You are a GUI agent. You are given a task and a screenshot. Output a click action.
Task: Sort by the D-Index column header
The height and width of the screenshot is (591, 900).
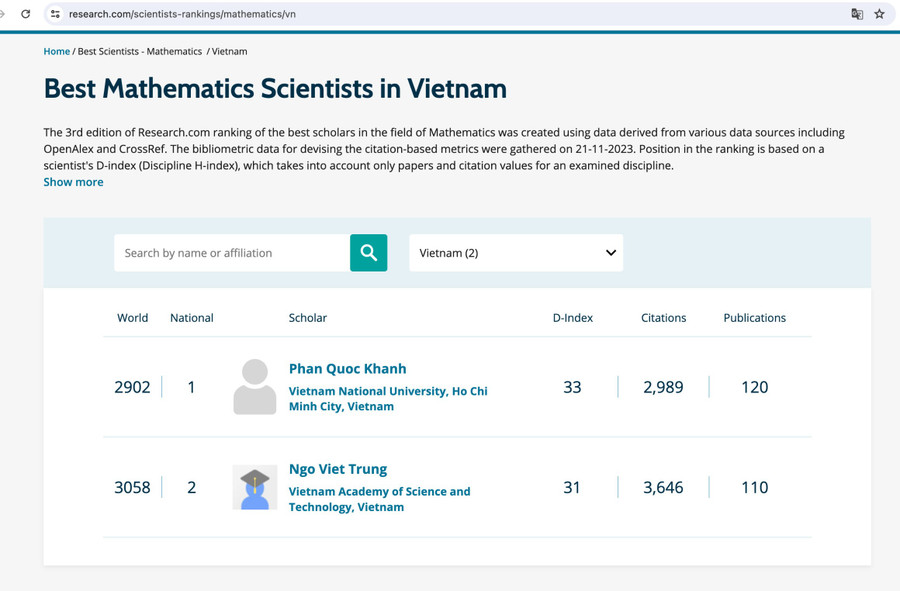(x=572, y=318)
